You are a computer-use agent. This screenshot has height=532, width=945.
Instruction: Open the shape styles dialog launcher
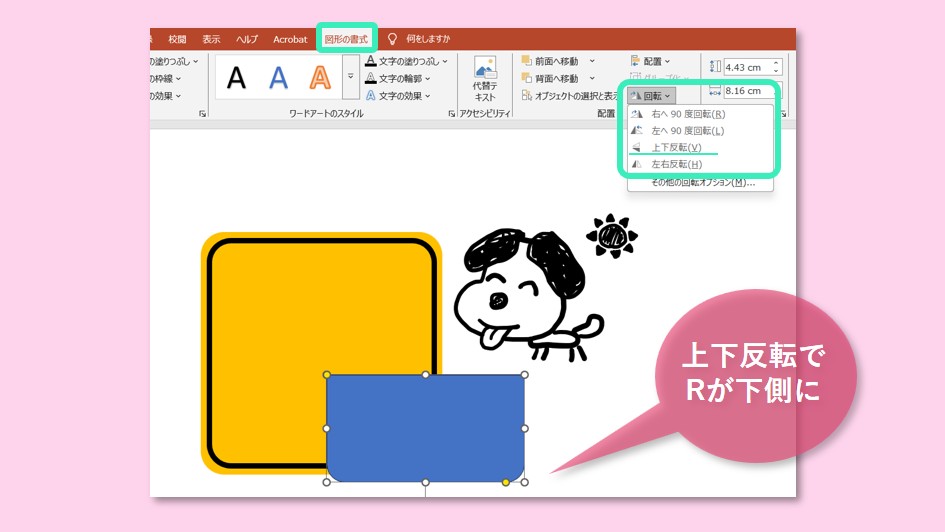(x=202, y=113)
